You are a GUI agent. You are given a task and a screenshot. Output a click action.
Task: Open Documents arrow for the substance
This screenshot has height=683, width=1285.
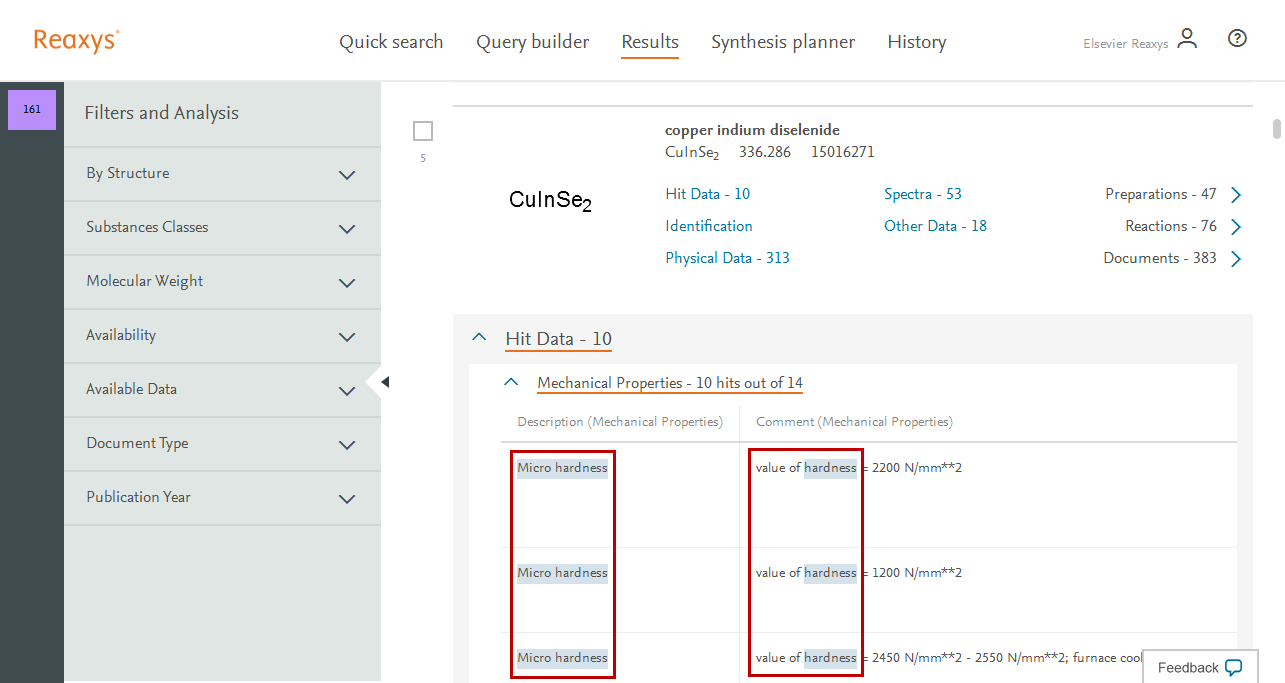(1236, 259)
